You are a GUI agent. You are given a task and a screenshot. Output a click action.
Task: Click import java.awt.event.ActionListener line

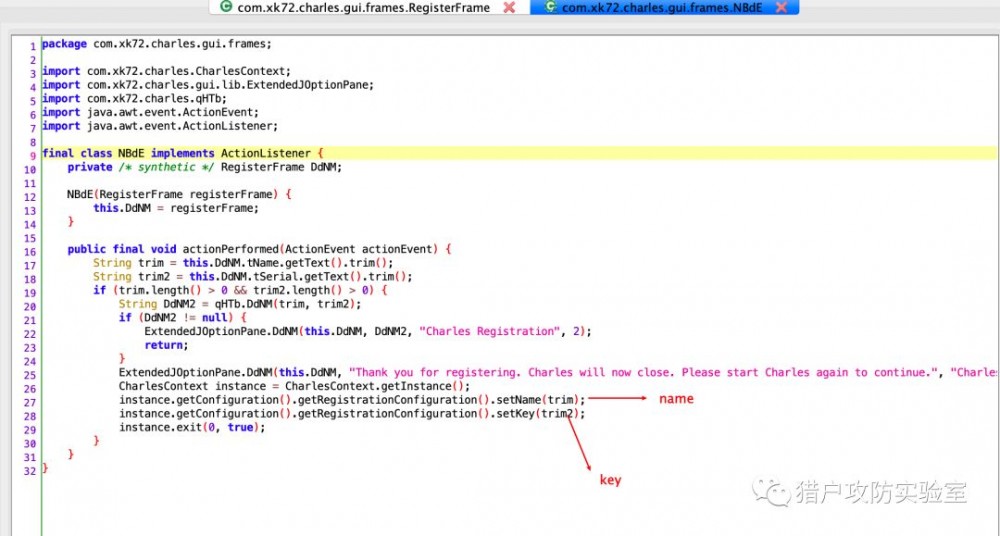[x=160, y=126]
